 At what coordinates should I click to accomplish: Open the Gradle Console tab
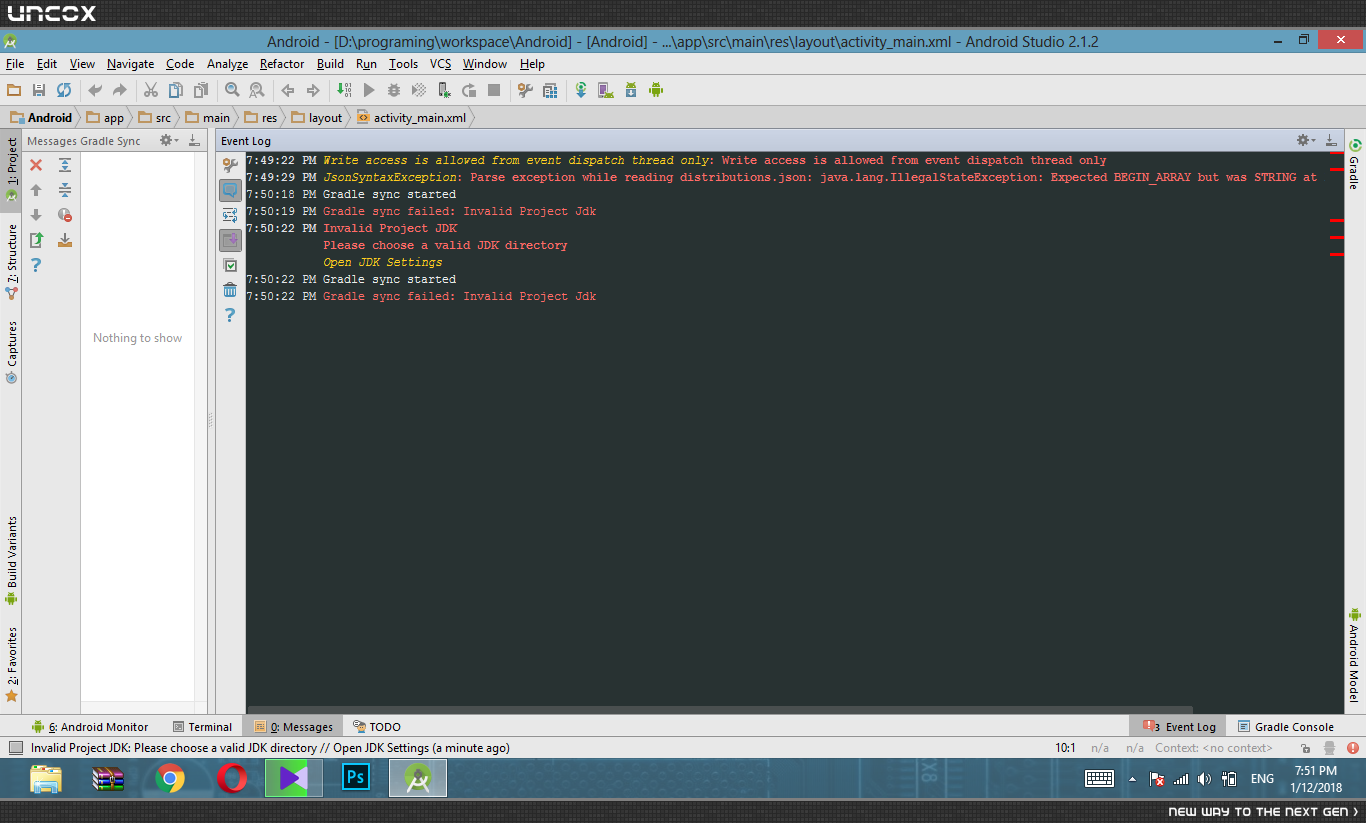tap(1286, 727)
